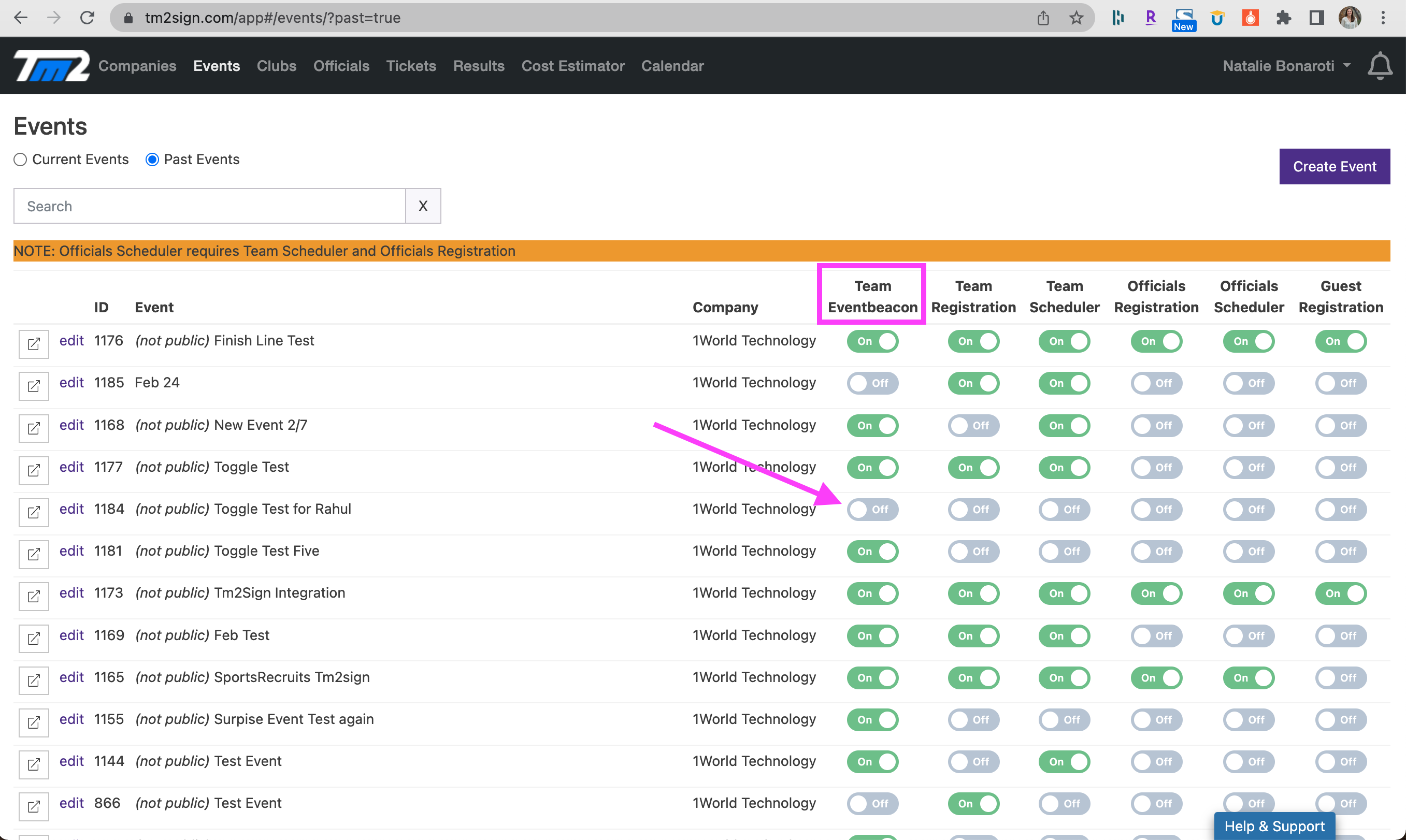Click the TM2 logo
The height and width of the screenshot is (840, 1406).
click(x=51, y=66)
